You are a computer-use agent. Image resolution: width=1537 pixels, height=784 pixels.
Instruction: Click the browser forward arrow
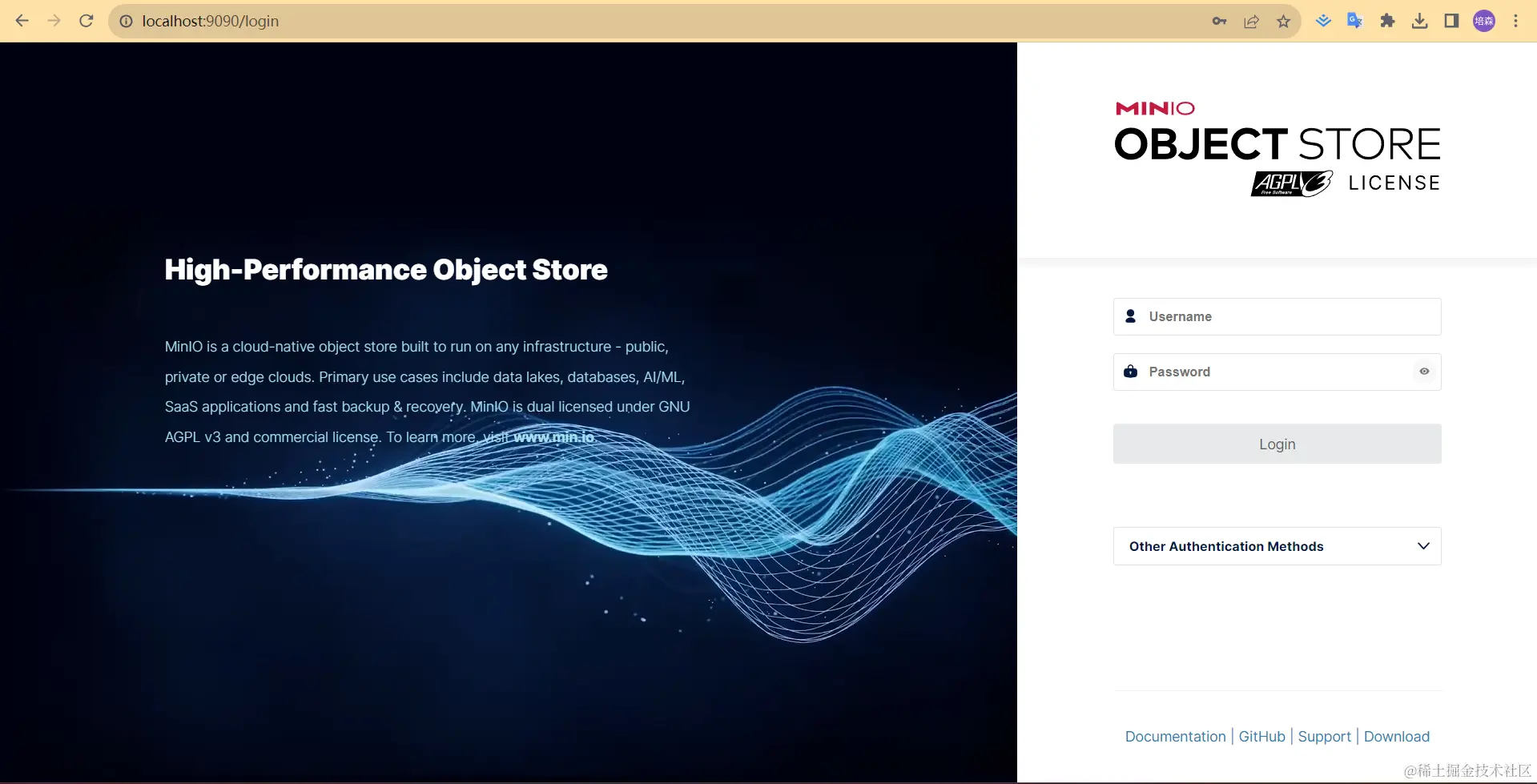(54, 21)
